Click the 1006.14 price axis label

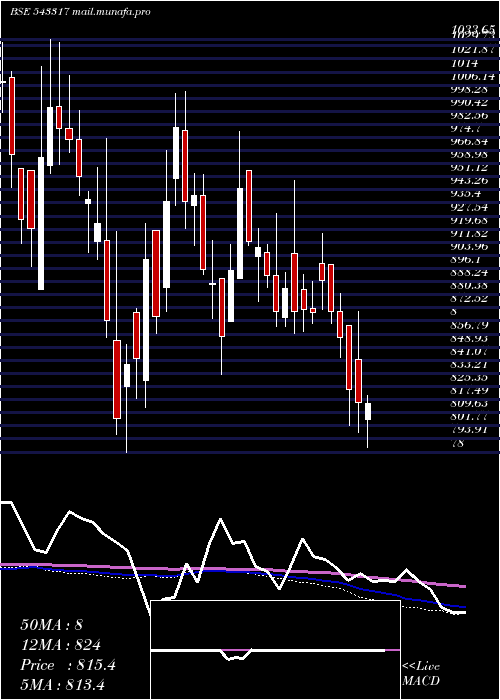click(473, 76)
